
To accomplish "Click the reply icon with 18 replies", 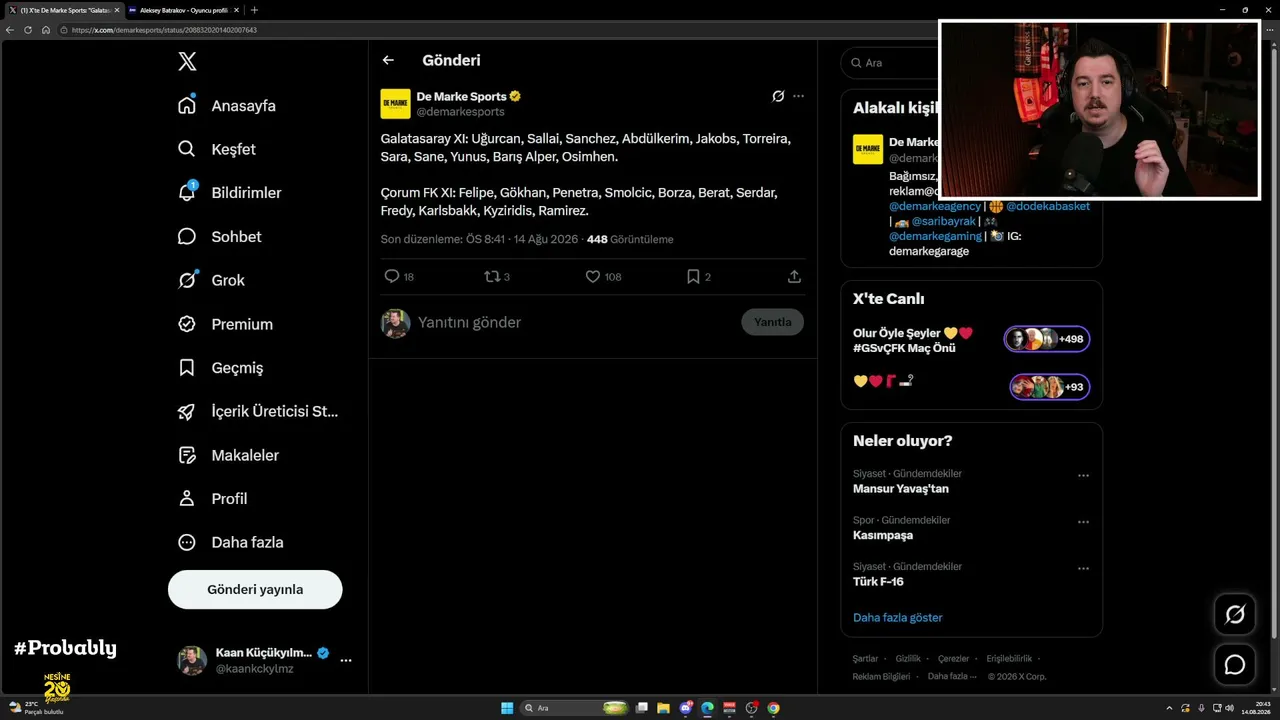I will 392,276.
